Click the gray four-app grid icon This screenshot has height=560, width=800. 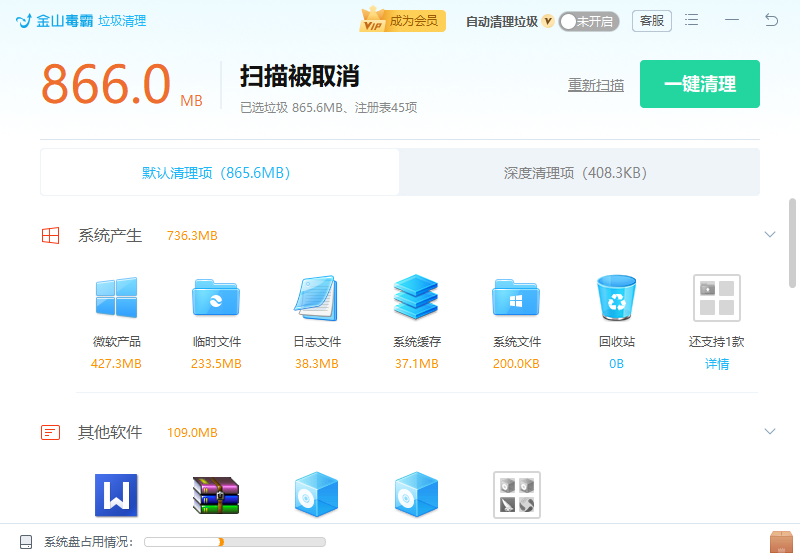tap(516, 495)
